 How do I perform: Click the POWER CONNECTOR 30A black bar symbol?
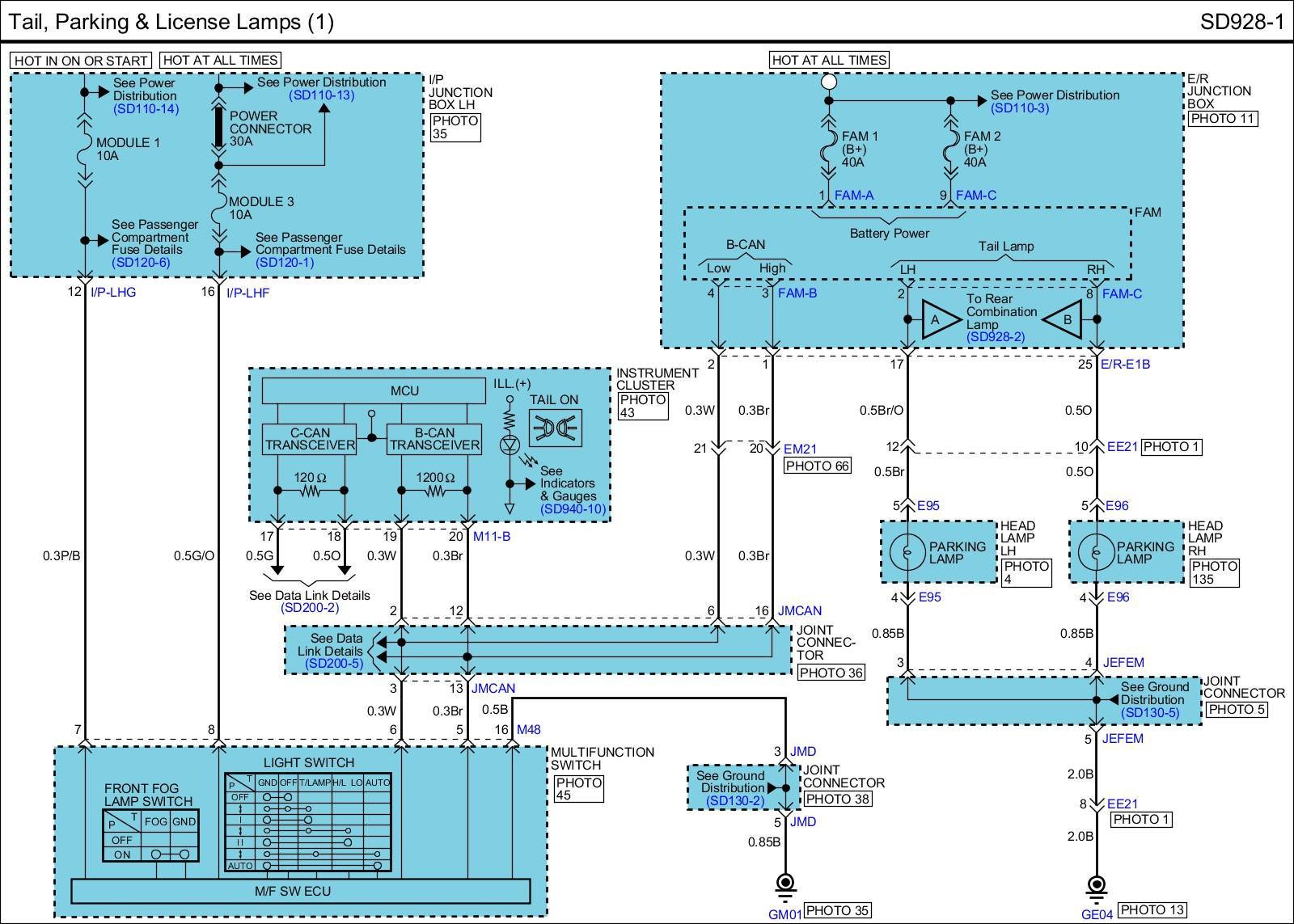(x=218, y=127)
